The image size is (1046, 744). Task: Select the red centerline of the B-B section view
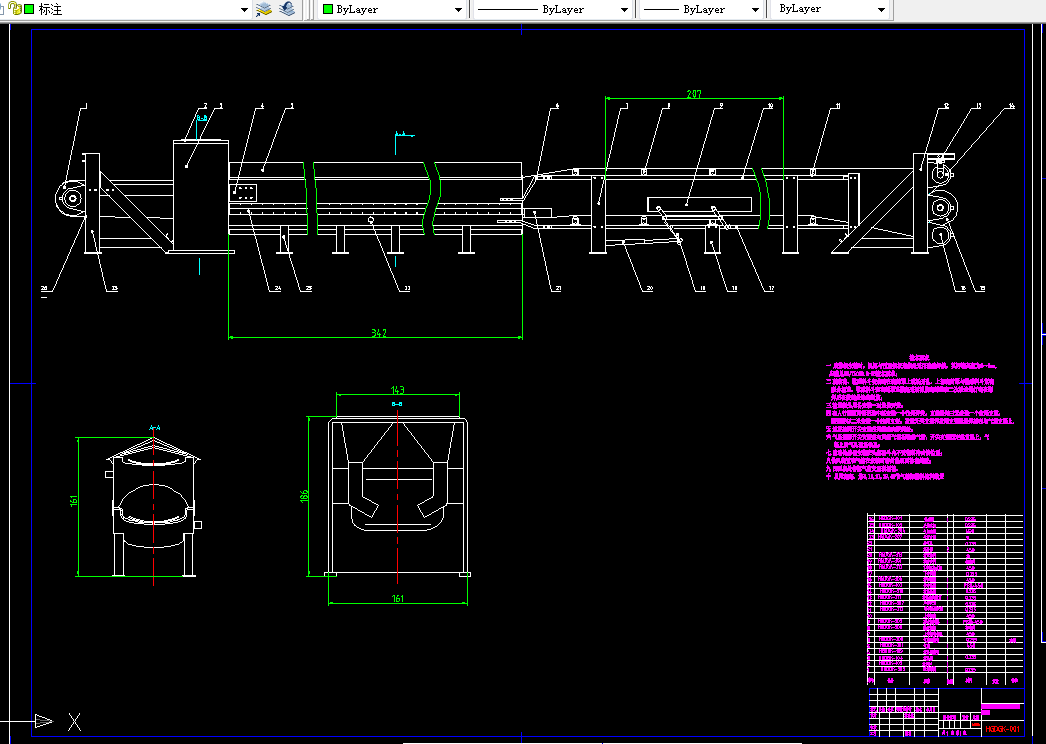(x=398, y=496)
